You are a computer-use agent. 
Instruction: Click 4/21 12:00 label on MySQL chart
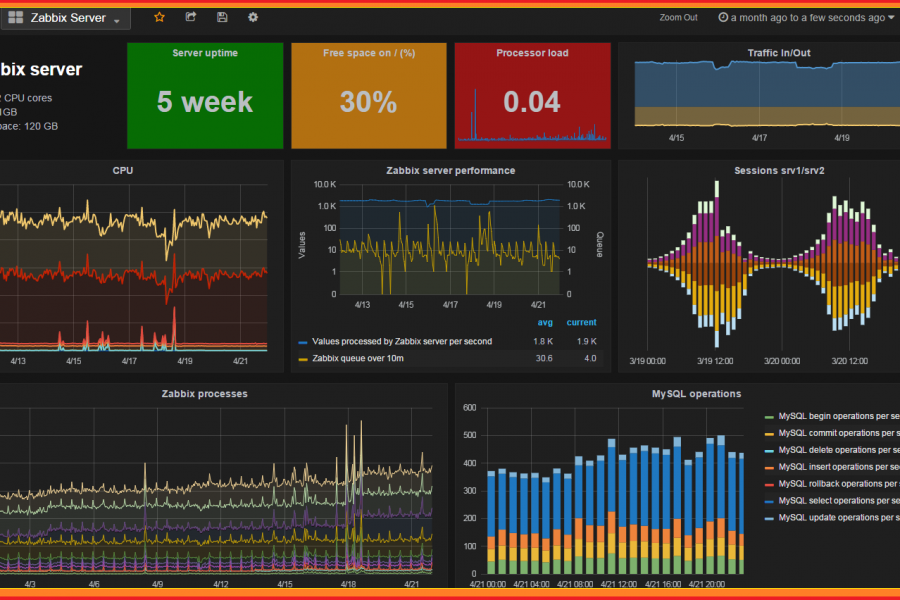coord(619,584)
